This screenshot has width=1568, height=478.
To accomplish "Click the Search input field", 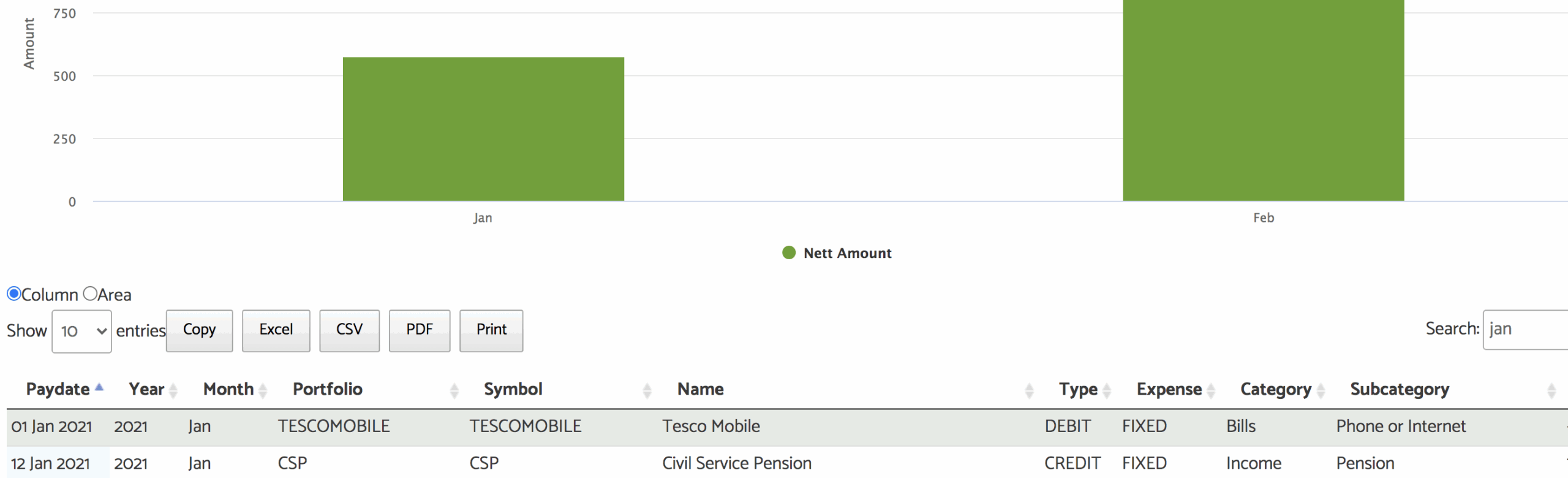I will coord(1525,330).
